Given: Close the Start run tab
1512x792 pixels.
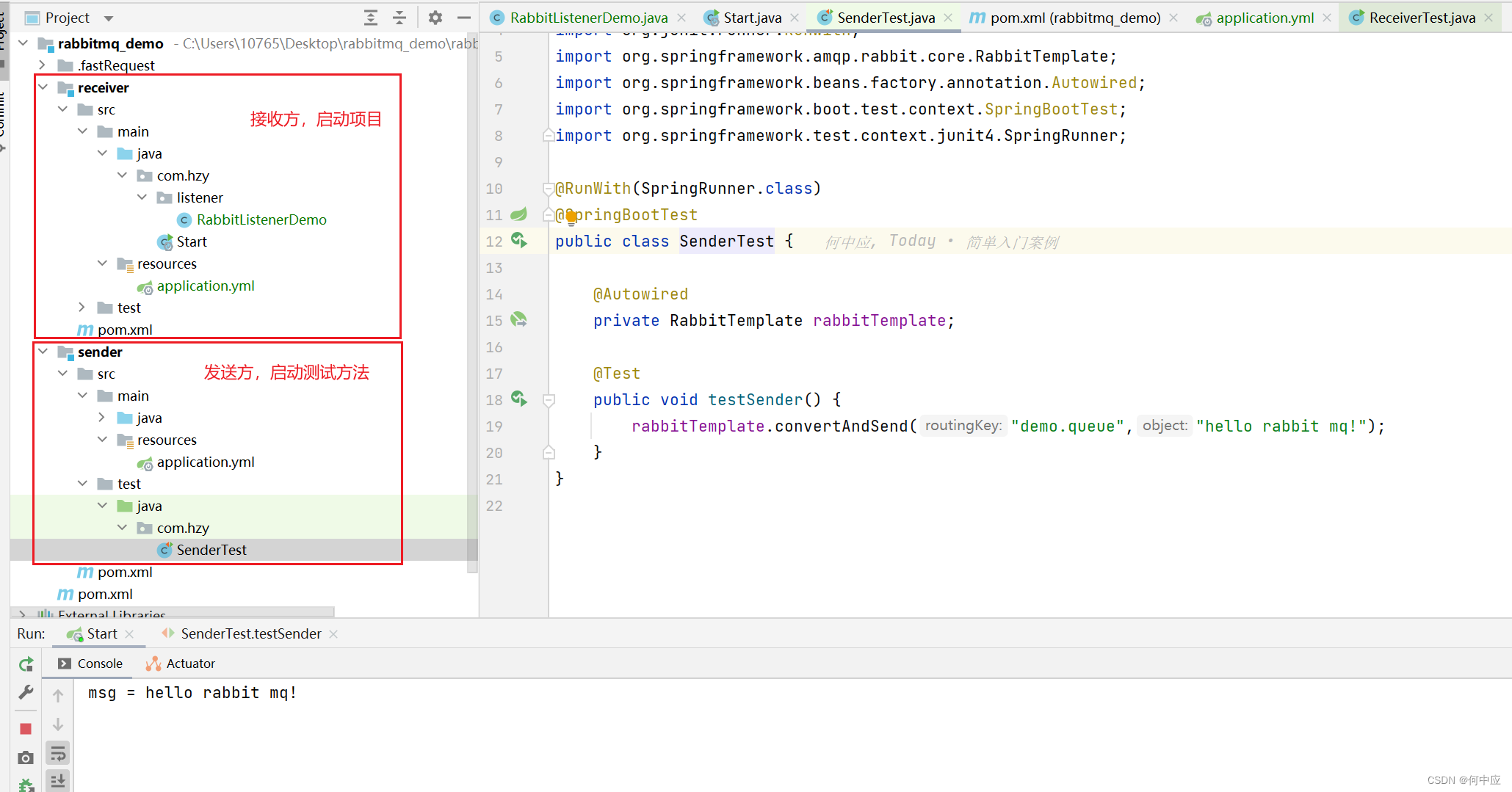Looking at the screenshot, I should pyautogui.click(x=130, y=634).
